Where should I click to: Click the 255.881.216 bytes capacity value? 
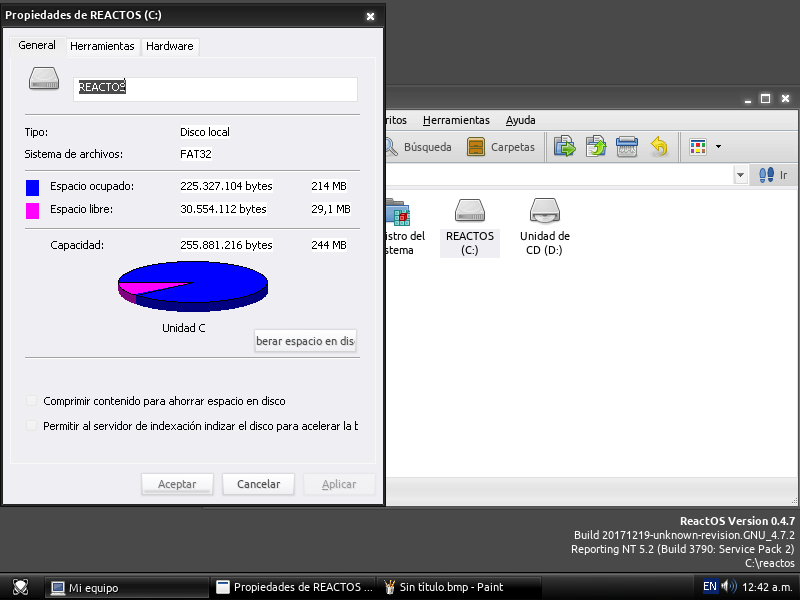pos(226,245)
